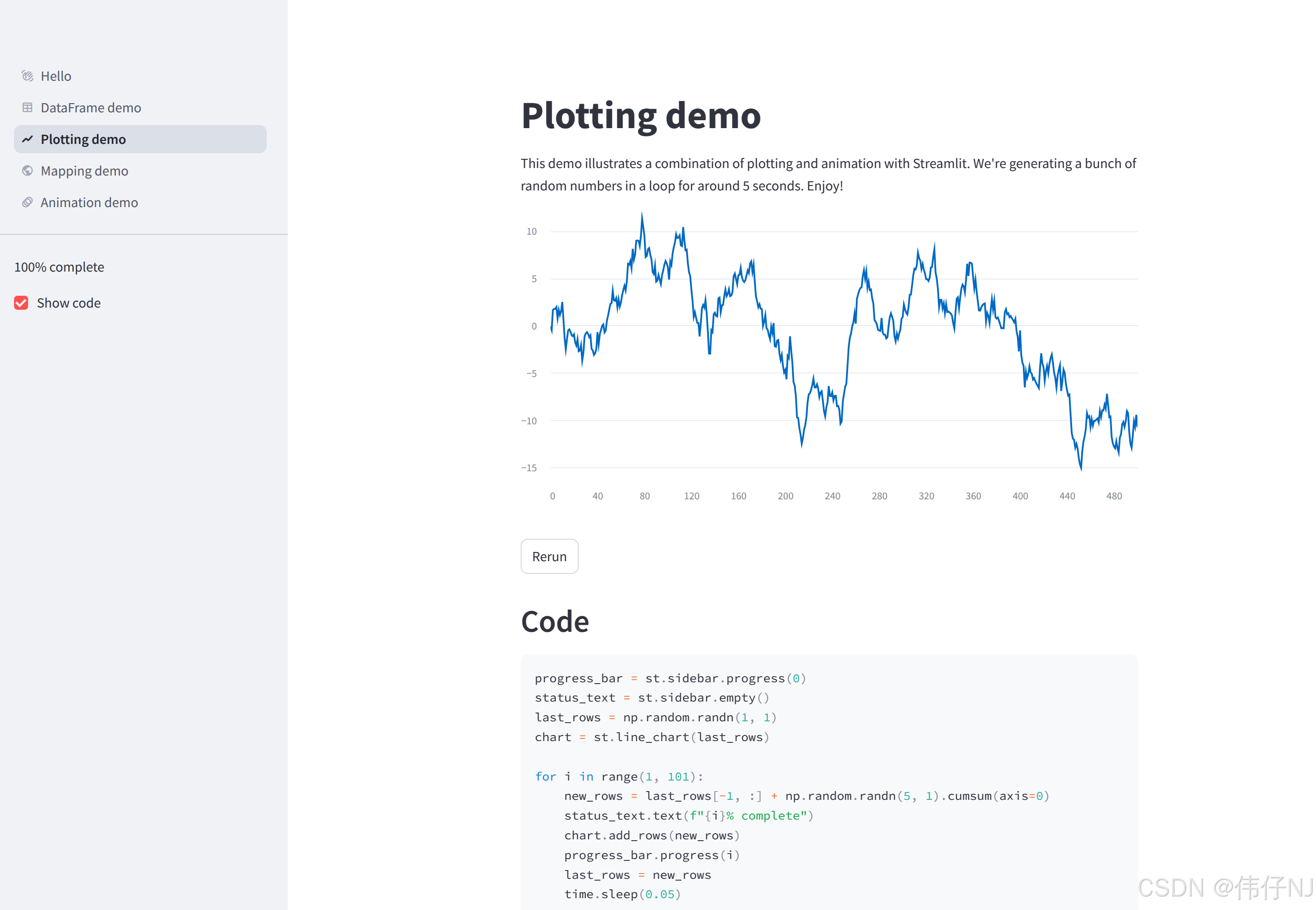
Task: Uncheck the Show code checkbox
Action: [x=21, y=303]
